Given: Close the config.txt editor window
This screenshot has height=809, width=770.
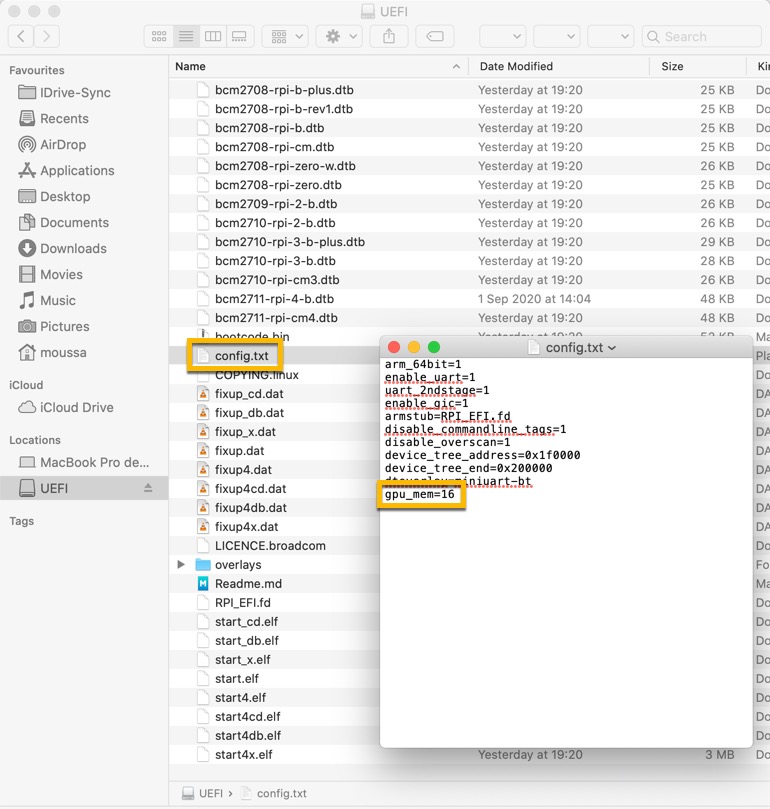Looking at the screenshot, I should 394,347.
